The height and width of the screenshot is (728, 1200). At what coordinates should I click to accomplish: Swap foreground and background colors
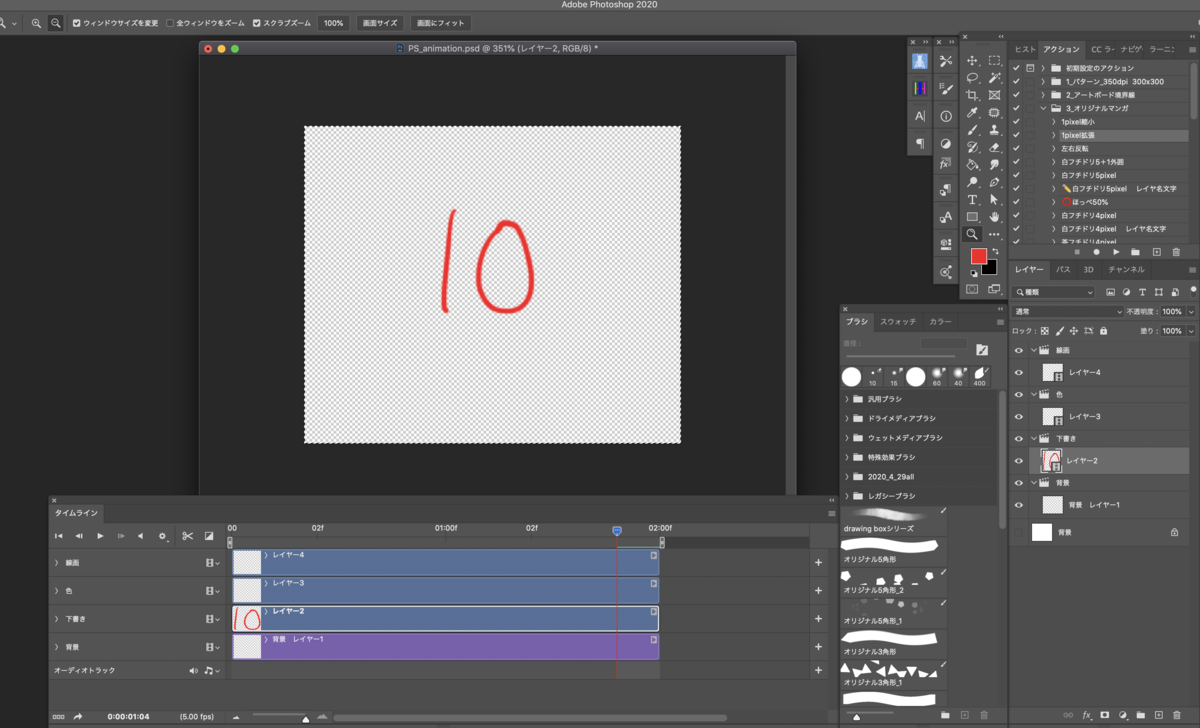click(x=994, y=252)
